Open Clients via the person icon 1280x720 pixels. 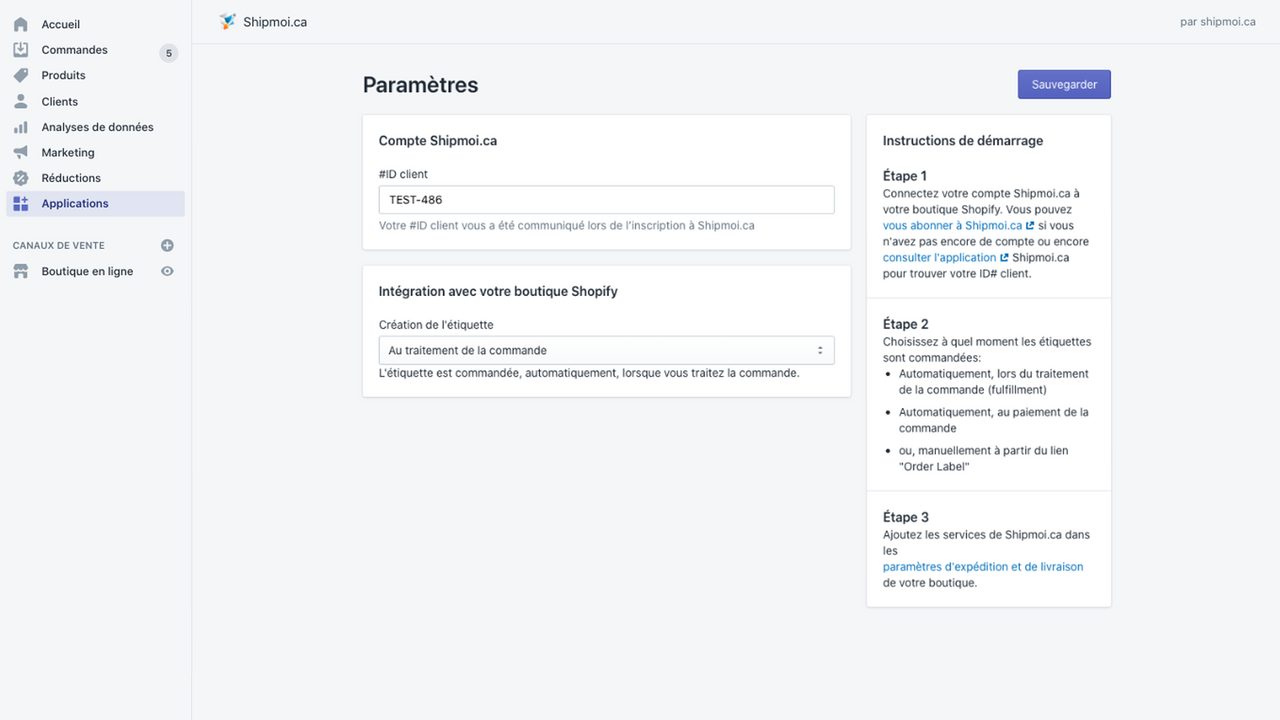21,101
